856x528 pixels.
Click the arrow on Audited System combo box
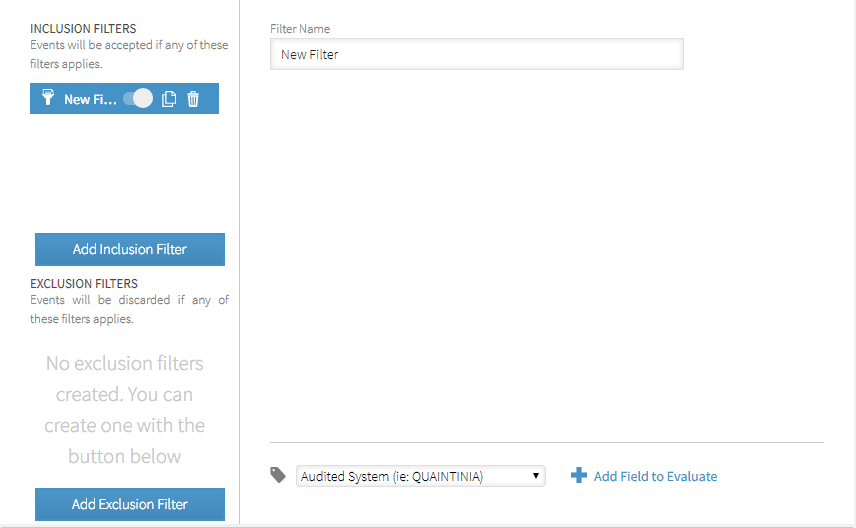(537, 477)
